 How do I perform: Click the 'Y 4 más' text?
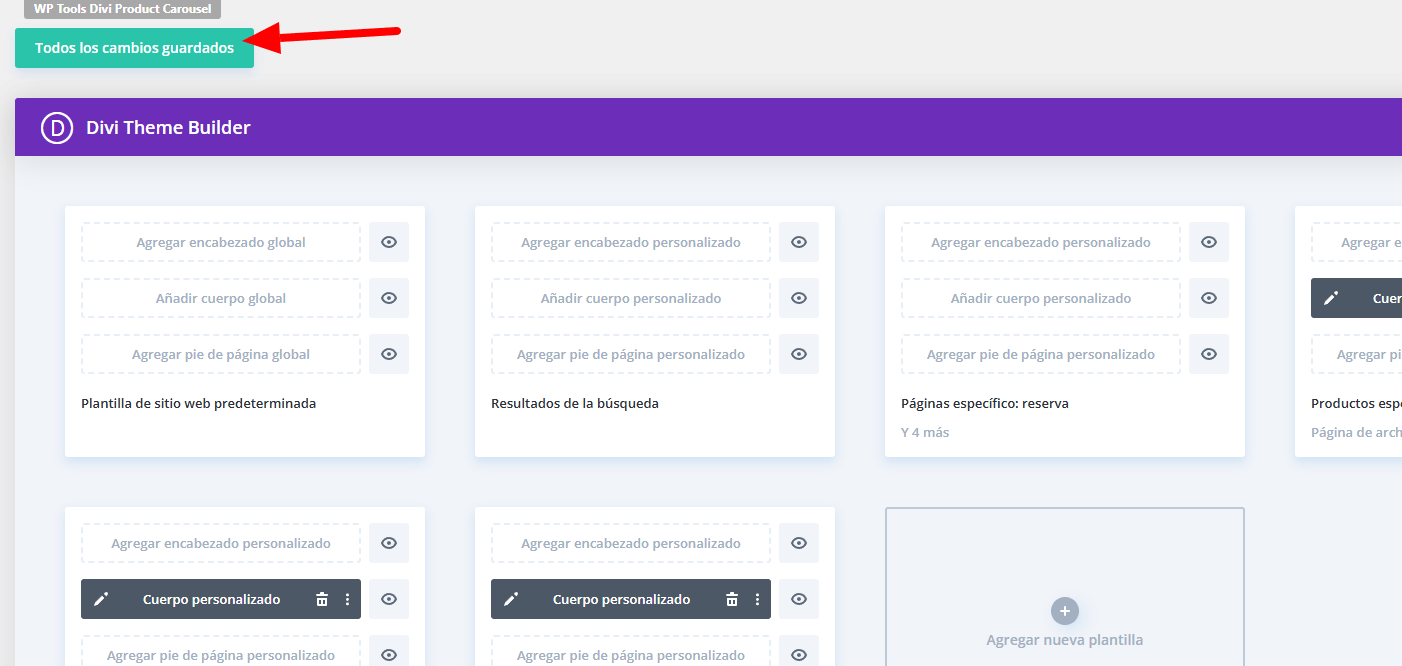[925, 433]
